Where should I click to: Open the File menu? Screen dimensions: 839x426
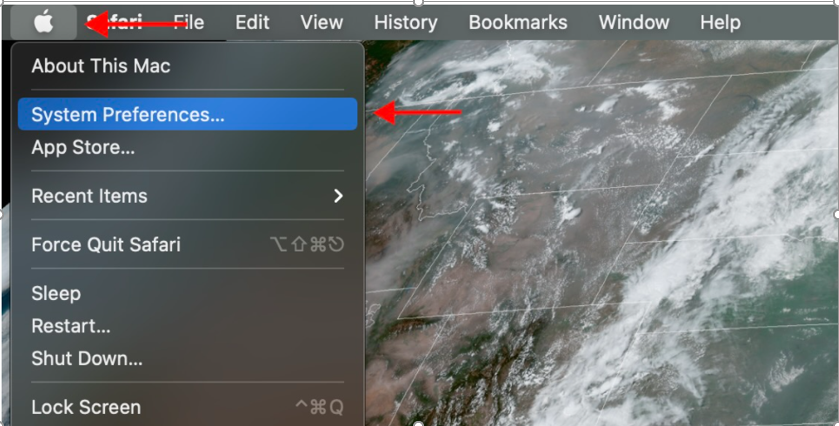[189, 22]
